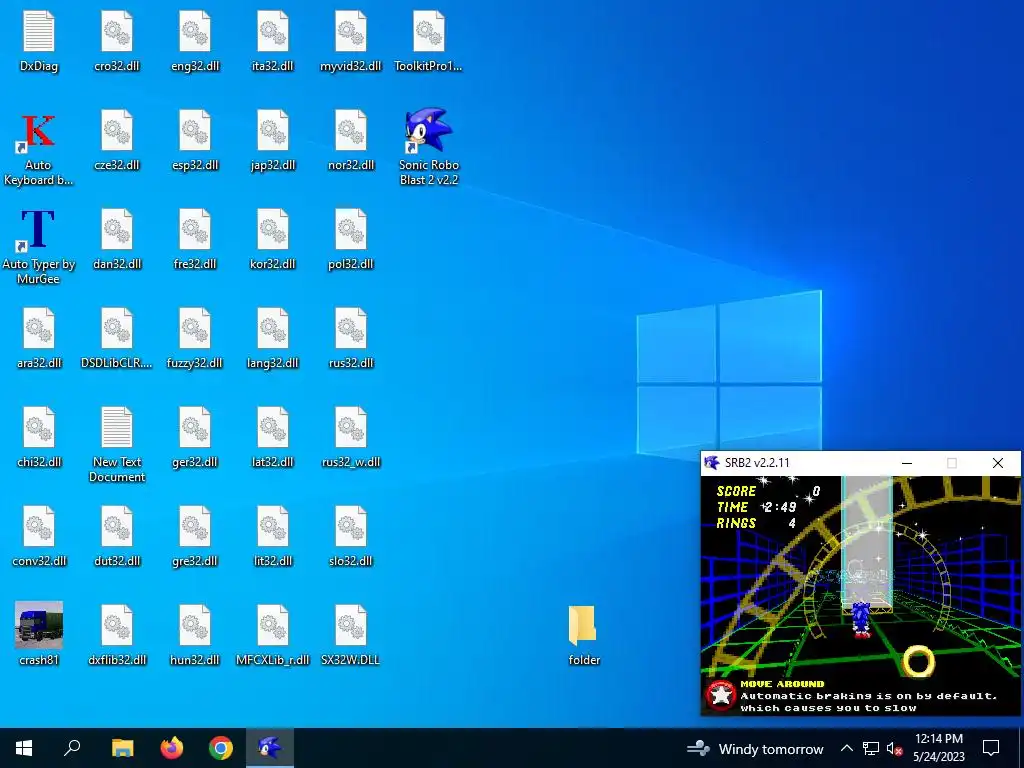Select the ger32.dll file icon

click(x=195, y=428)
